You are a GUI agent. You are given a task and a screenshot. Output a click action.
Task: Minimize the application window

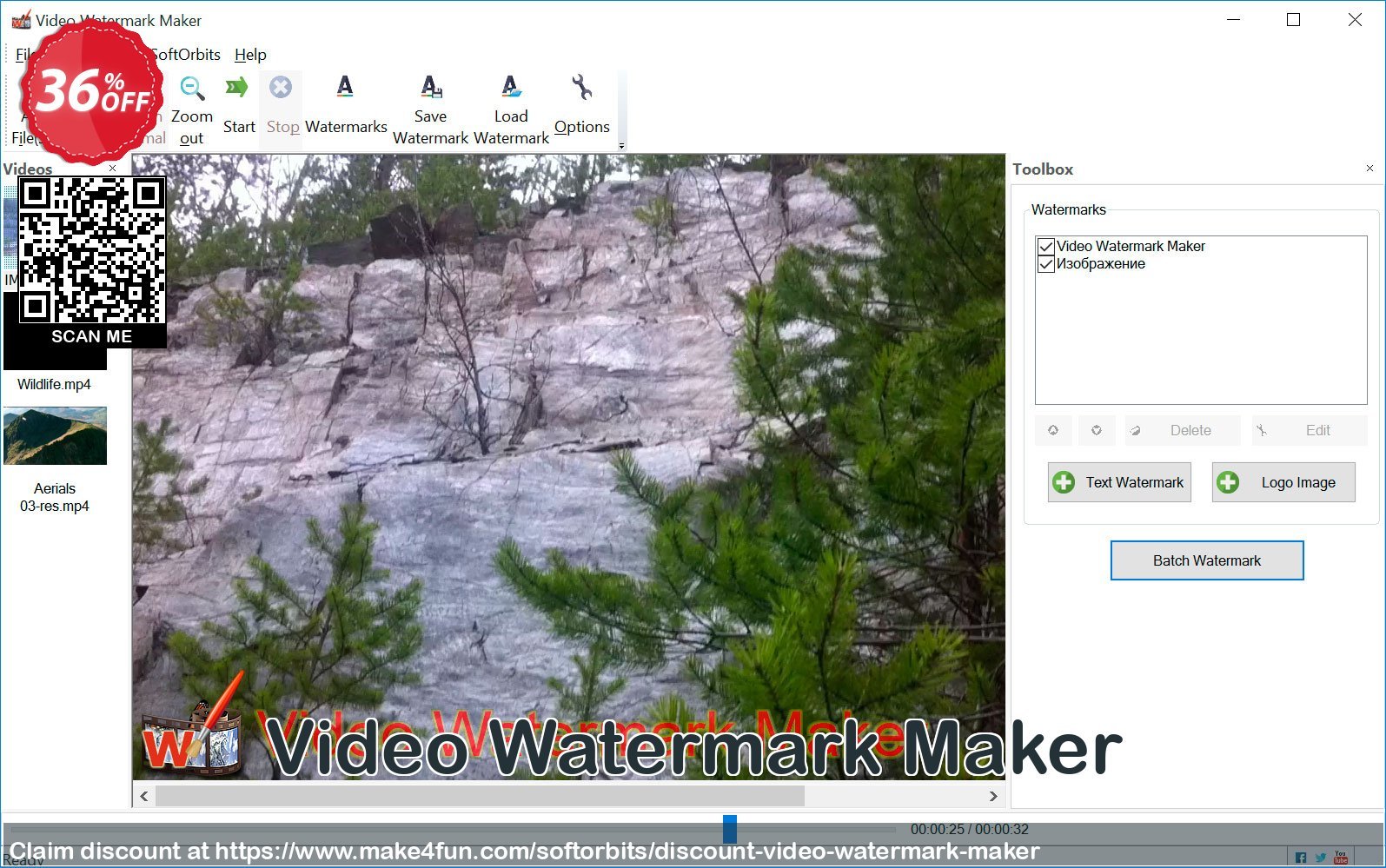coord(1234,20)
